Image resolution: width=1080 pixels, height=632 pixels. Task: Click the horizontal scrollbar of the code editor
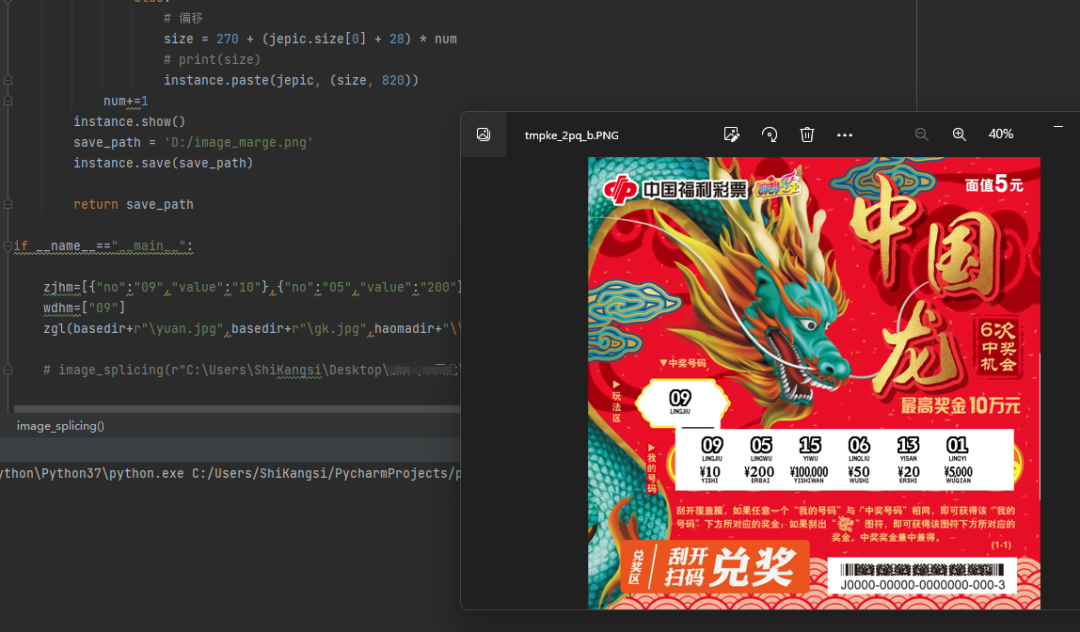tap(237, 409)
